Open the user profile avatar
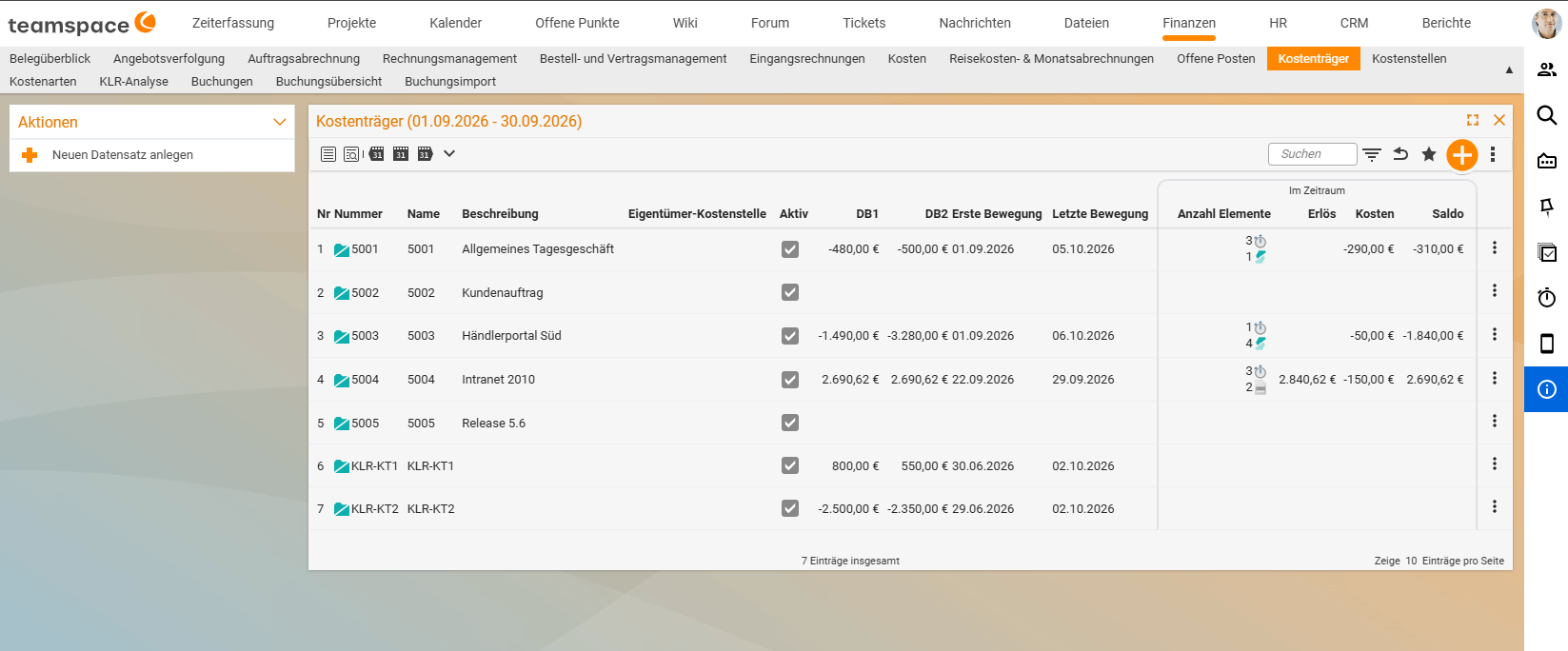This screenshot has height=651, width=1568. (1546, 23)
